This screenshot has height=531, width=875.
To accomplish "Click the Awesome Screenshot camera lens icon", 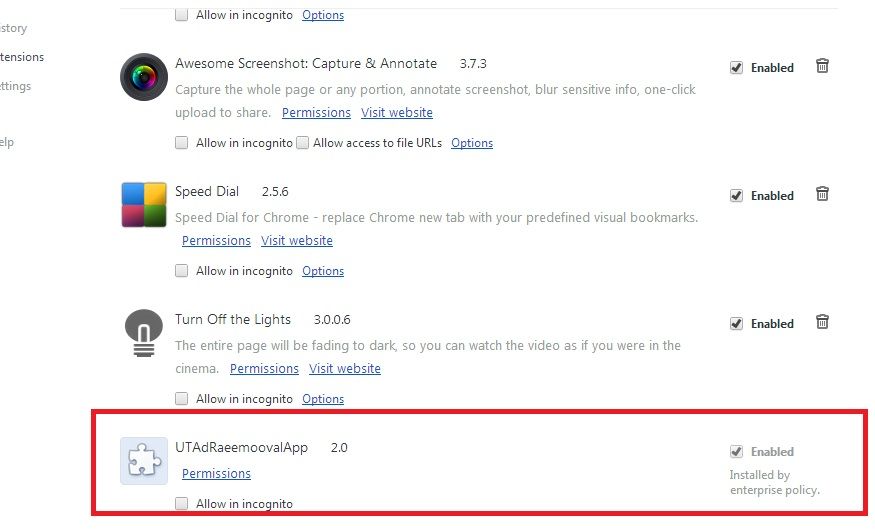I will pos(144,77).
